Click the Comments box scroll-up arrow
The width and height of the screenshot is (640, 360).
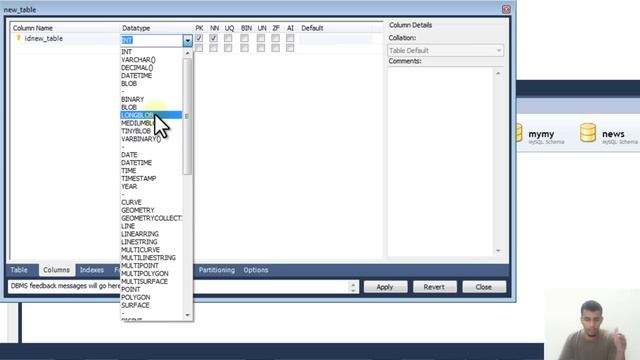click(x=498, y=73)
